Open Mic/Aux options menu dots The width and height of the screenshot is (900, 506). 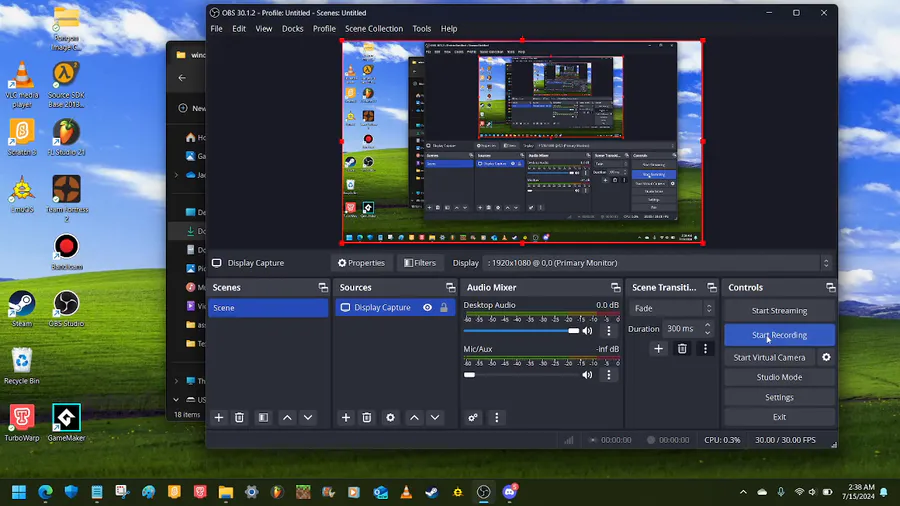(609, 375)
